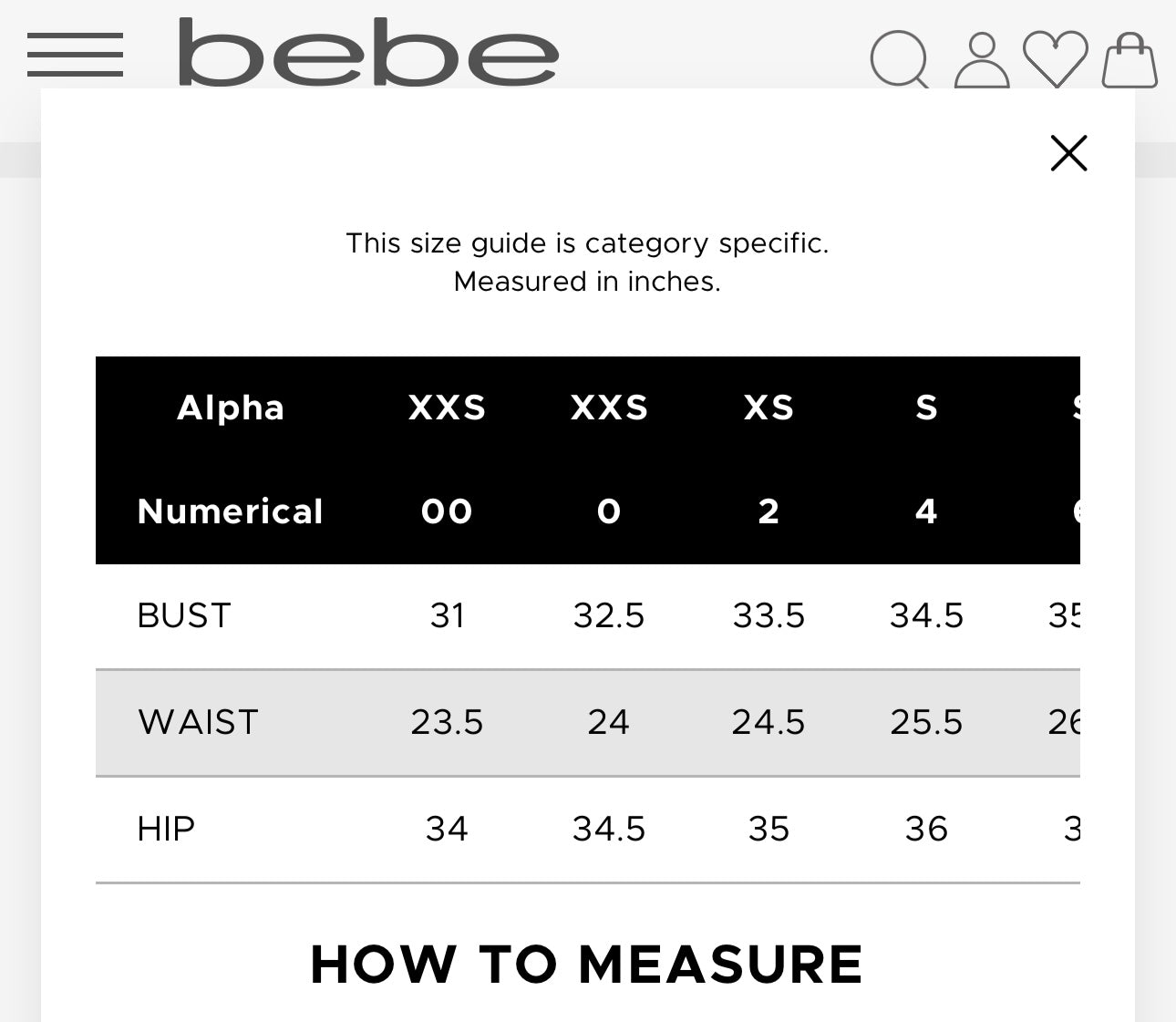
Task: Select the Numerical header cell
Action: (231, 511)
